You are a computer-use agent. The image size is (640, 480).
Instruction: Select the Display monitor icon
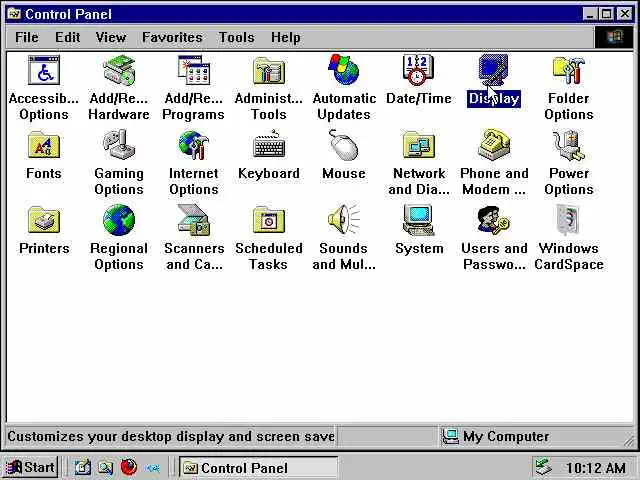click(x=493, y=70)
